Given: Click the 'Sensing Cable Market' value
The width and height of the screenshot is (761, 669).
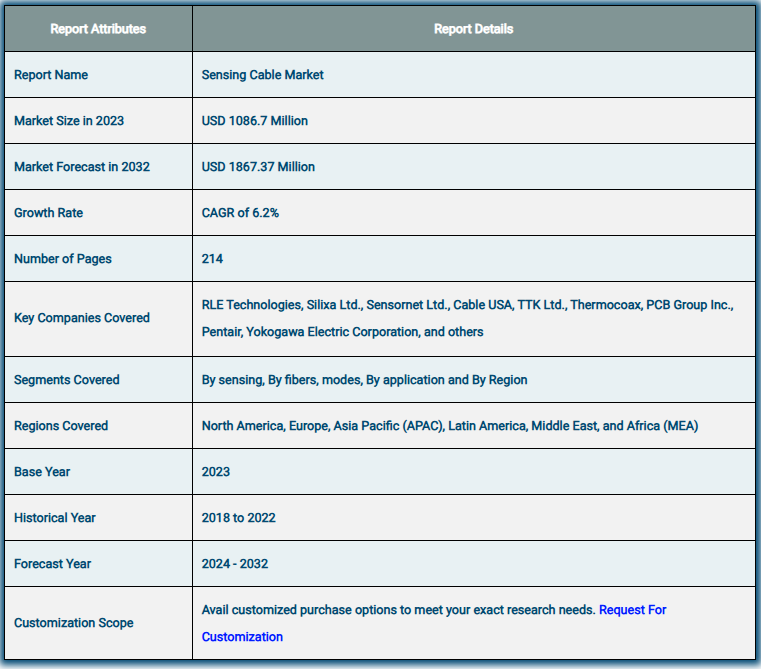Looking at the screenshot, I should [263, 75].
